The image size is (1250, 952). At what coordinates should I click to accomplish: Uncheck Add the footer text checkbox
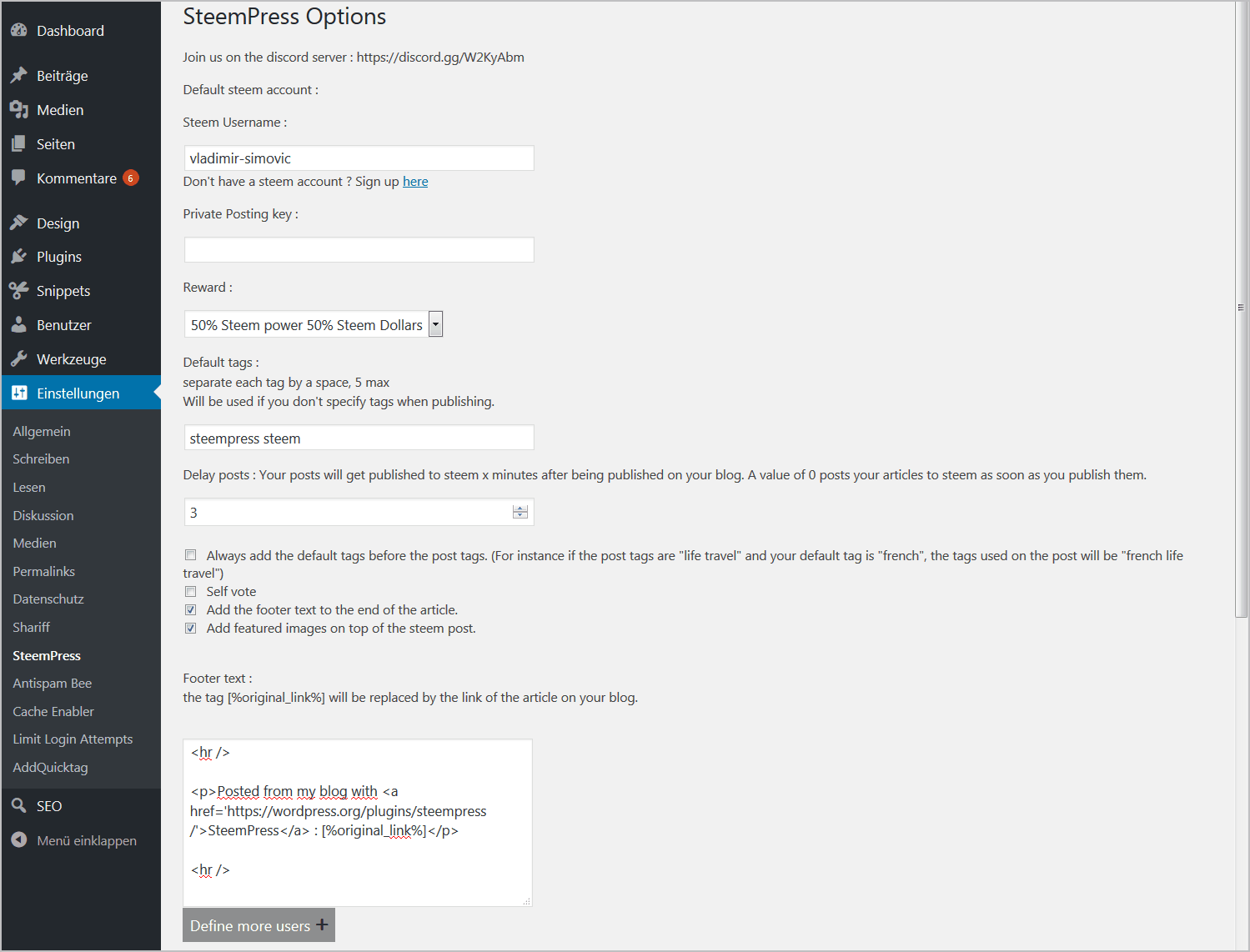(x=191, y=609)
